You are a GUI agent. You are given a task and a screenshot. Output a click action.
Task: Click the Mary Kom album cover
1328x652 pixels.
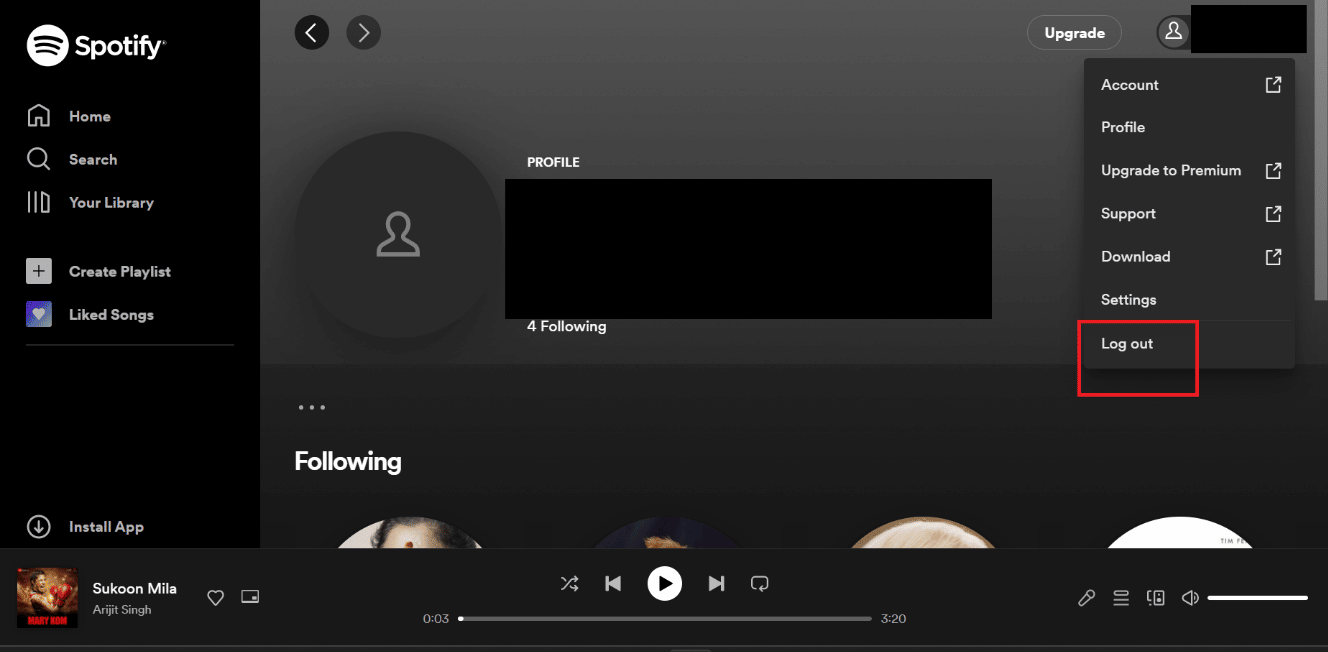(x=47, y=598)
